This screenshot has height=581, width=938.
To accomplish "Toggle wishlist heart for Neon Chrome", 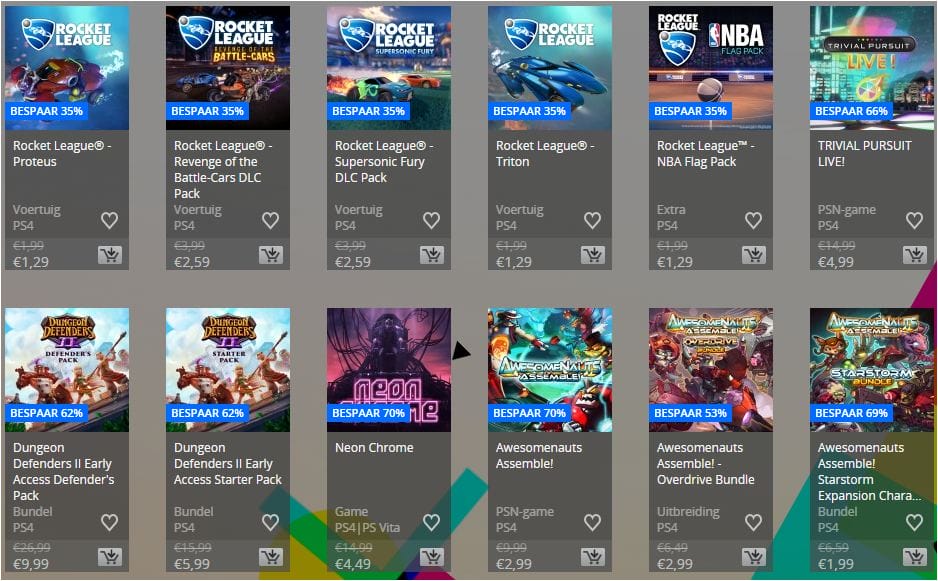I will point(431,522).
